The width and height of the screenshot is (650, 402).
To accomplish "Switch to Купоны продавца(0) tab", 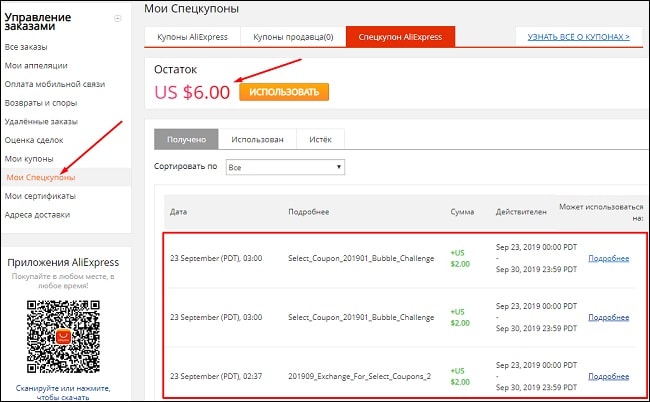I will click(x=293, y=37).
